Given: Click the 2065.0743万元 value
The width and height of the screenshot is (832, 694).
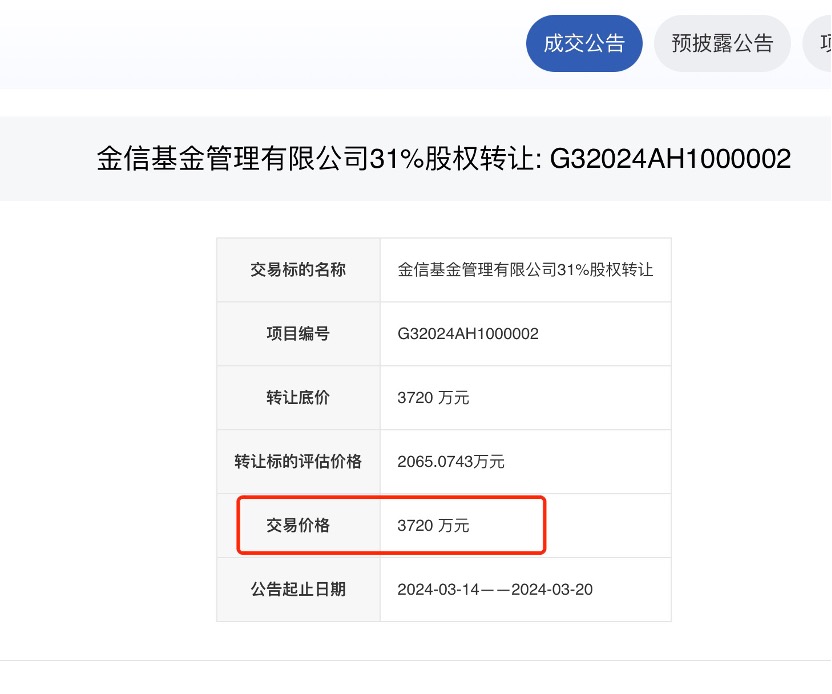Looking at the screenshot, I should (450, 462).
